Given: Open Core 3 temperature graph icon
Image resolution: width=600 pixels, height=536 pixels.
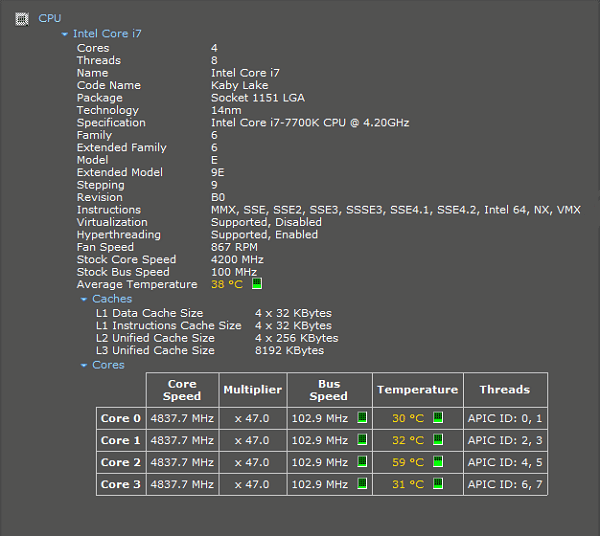Looking at the screenshot, I should tap(438, 484).
